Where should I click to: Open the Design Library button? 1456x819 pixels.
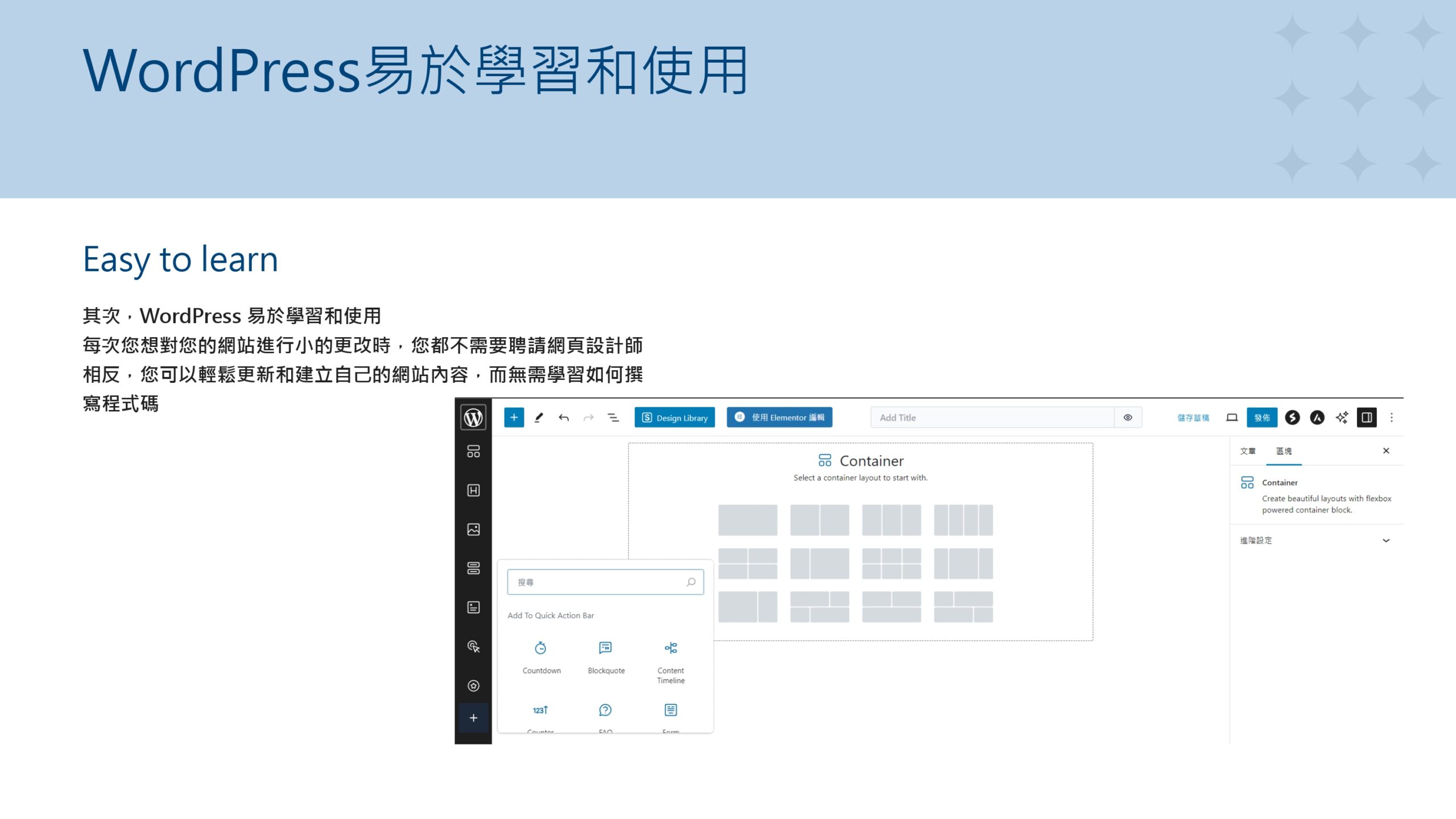coord(675,417)
